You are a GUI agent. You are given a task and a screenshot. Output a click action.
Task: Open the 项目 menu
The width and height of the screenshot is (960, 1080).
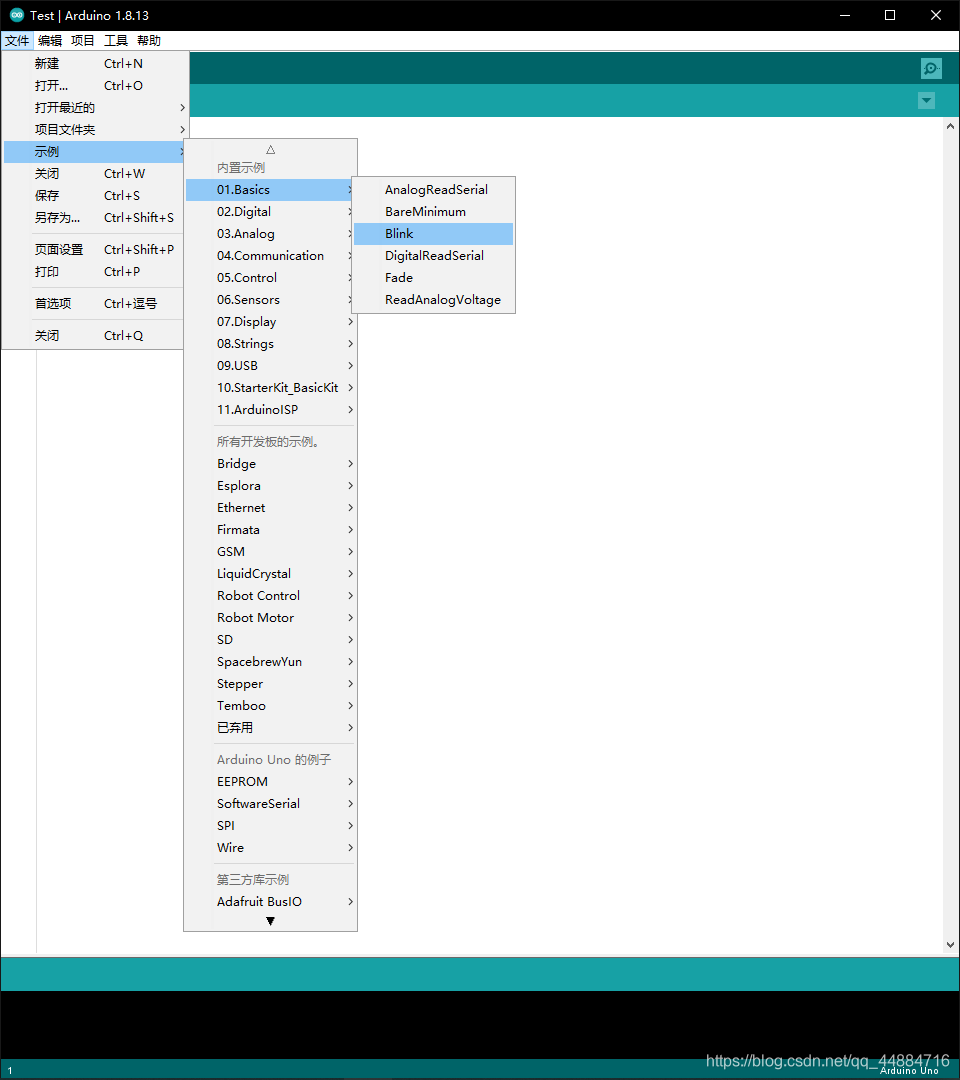tap(83, 41)
